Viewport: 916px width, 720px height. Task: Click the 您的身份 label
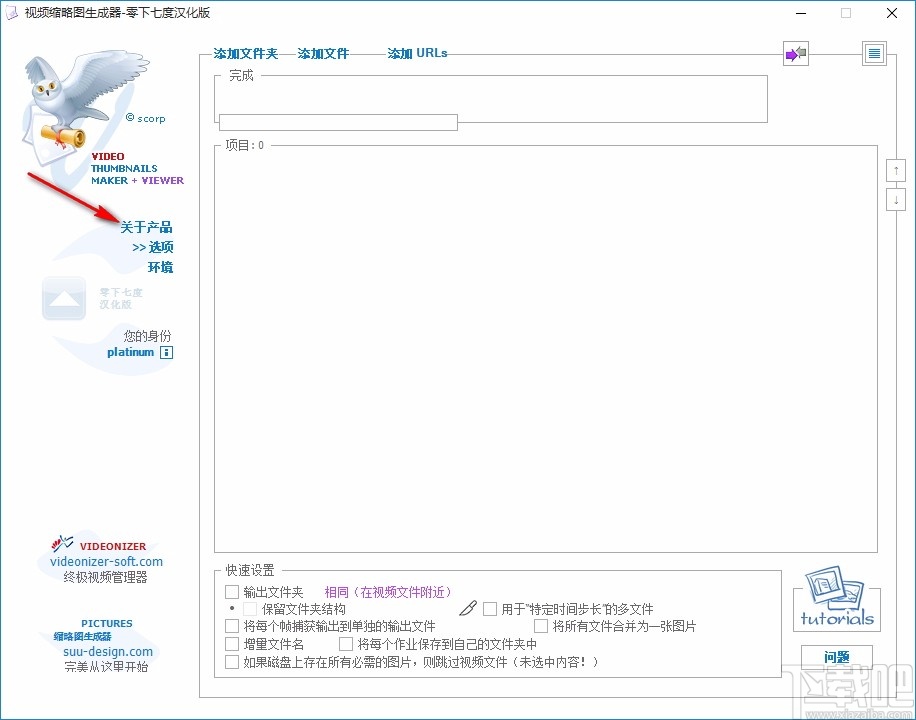click(147, 336)
